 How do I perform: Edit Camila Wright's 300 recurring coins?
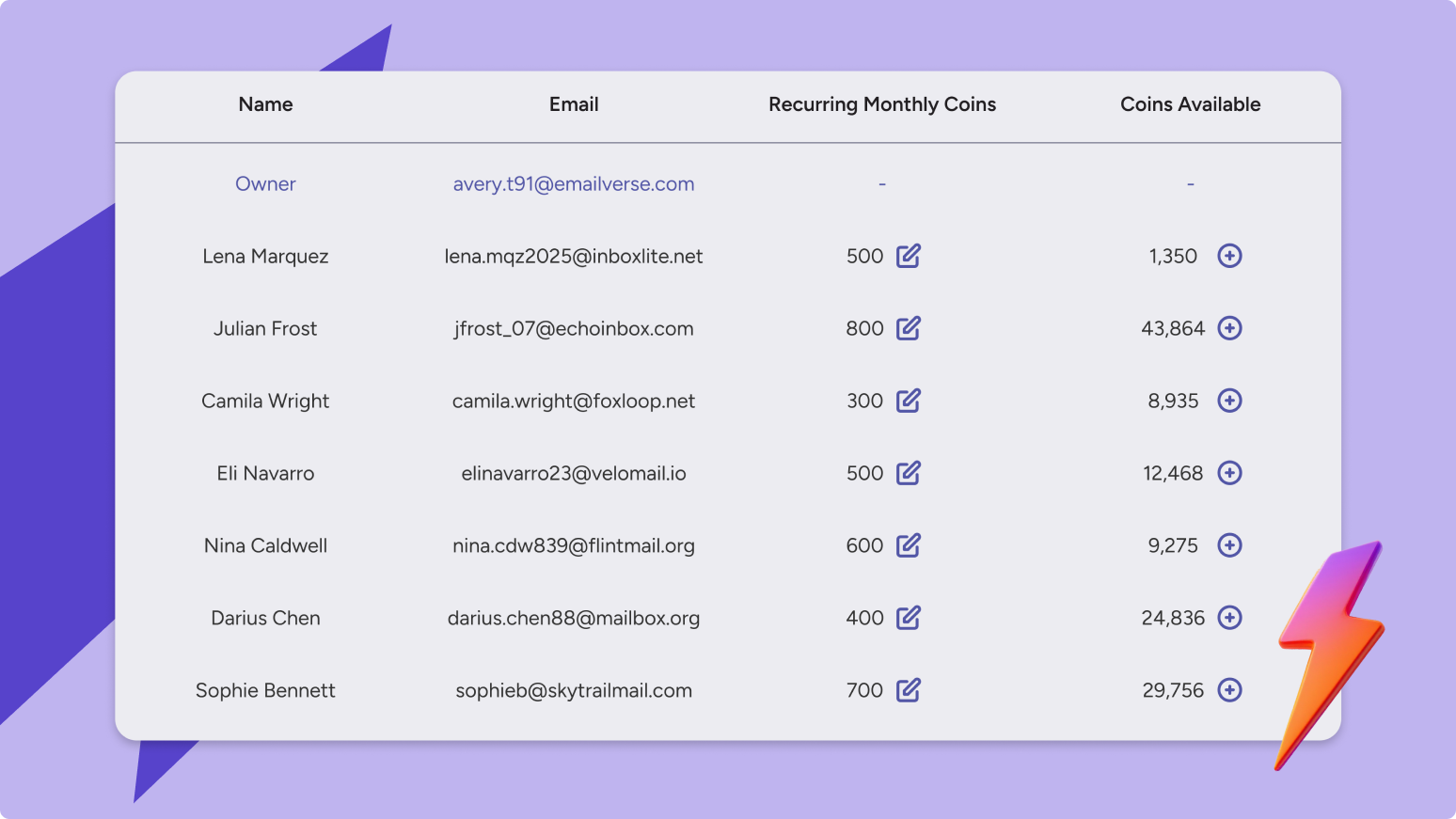pos(908,401)
